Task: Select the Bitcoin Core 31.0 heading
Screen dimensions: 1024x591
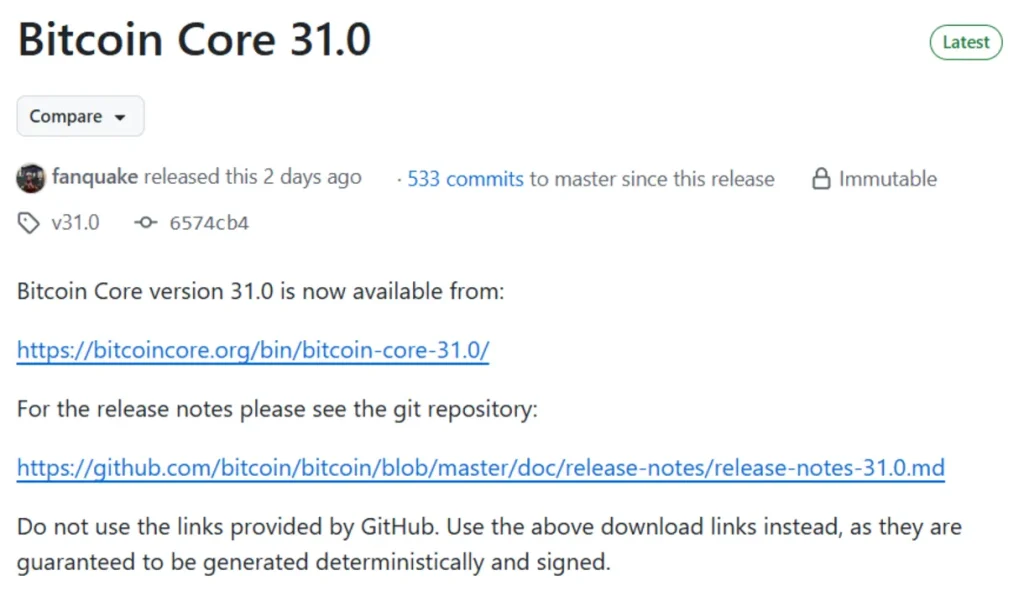Action: click(194, 40)
